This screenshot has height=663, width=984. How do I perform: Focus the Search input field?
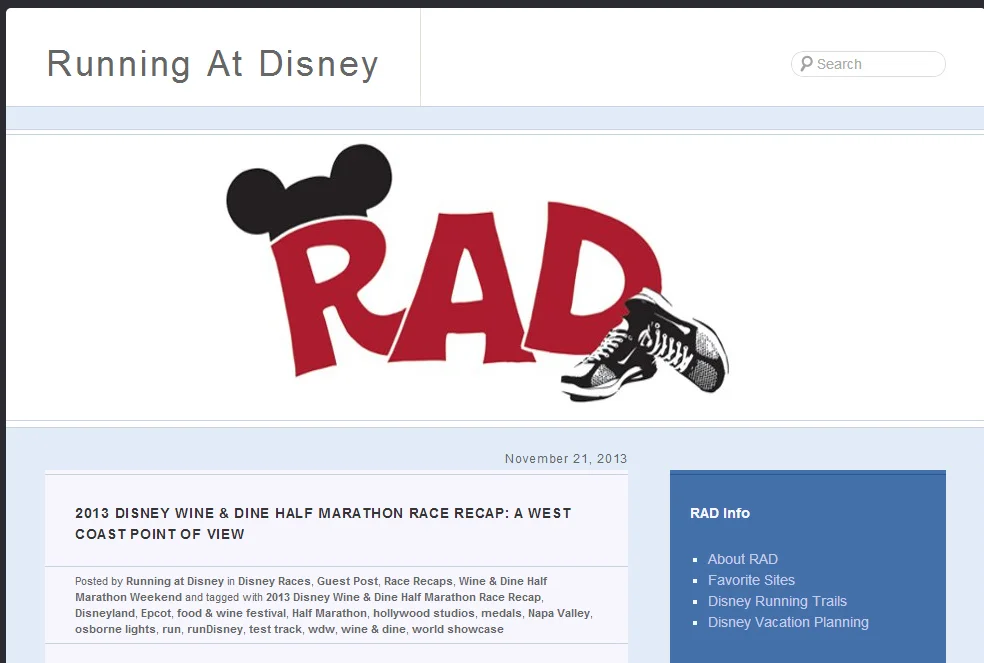click(x=868, y=64)
